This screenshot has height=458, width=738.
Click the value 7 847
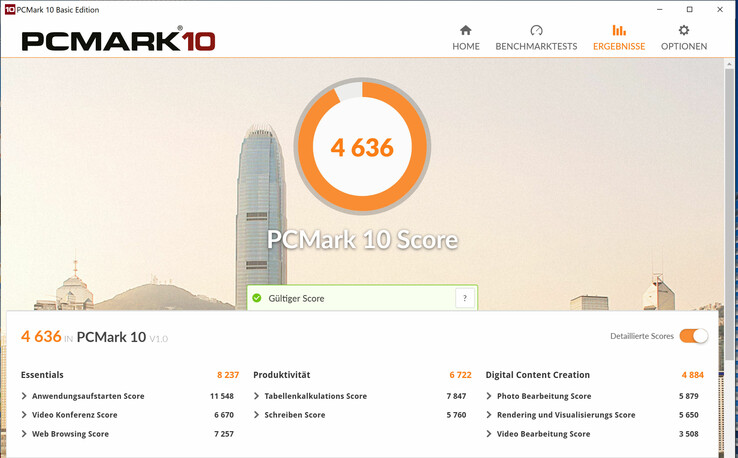click(x=456, y=396)
